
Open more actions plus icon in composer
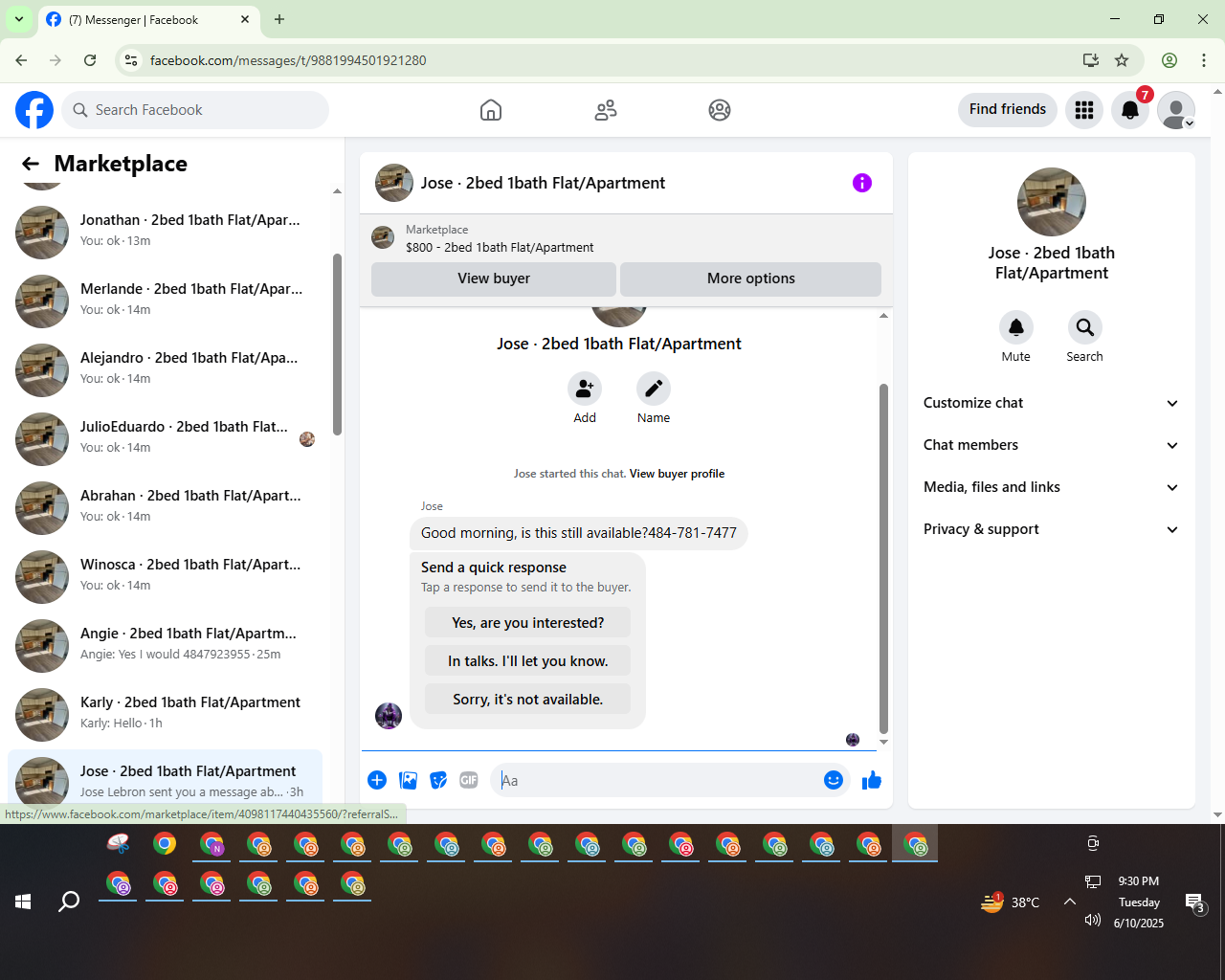tap(377, 780)
